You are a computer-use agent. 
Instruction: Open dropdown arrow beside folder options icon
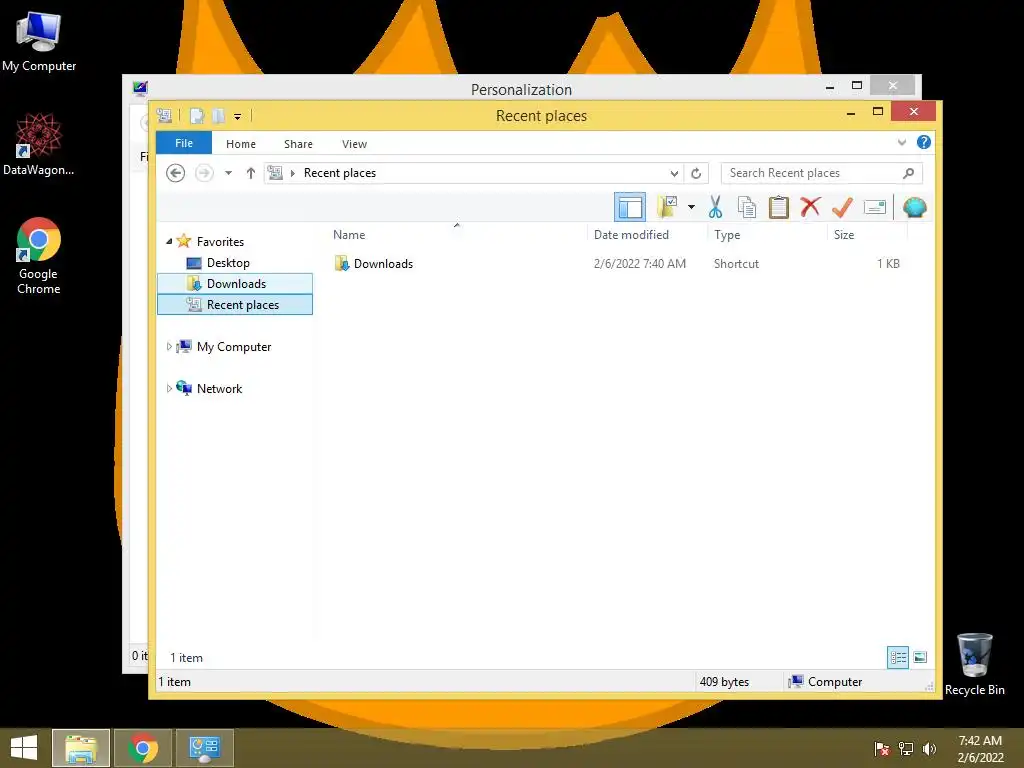[691, 208]
